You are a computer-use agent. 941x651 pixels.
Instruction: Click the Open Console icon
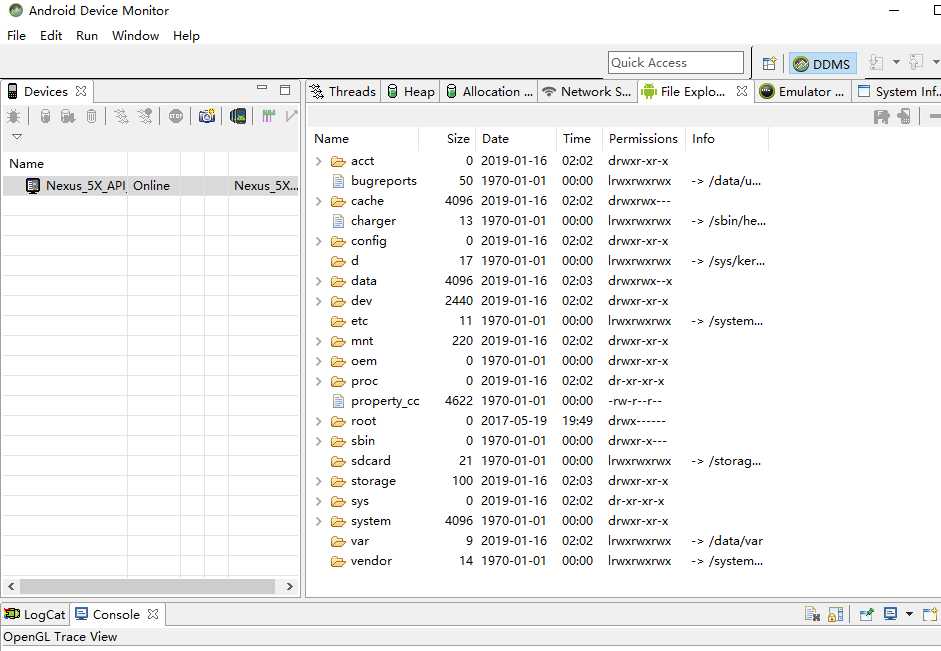(930, 614)
